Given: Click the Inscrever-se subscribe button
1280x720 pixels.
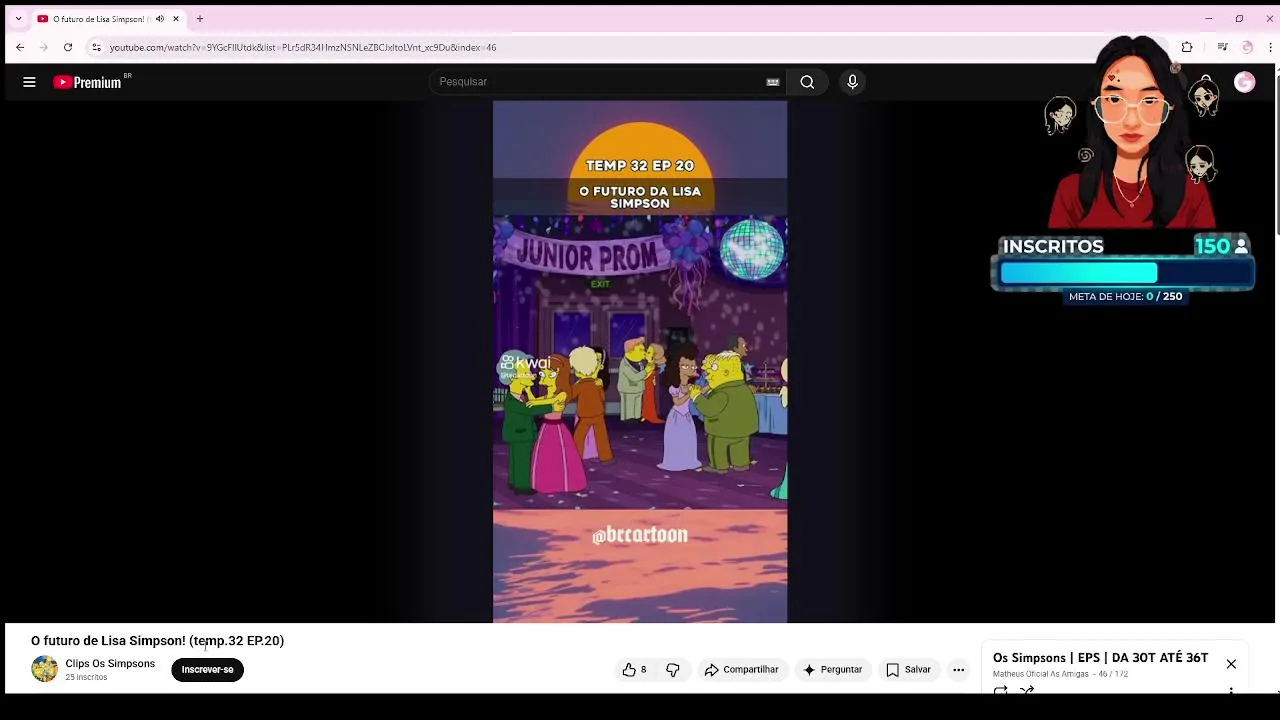Looking at the screenshot, I should pyautogui.click(x=207, y=670).
